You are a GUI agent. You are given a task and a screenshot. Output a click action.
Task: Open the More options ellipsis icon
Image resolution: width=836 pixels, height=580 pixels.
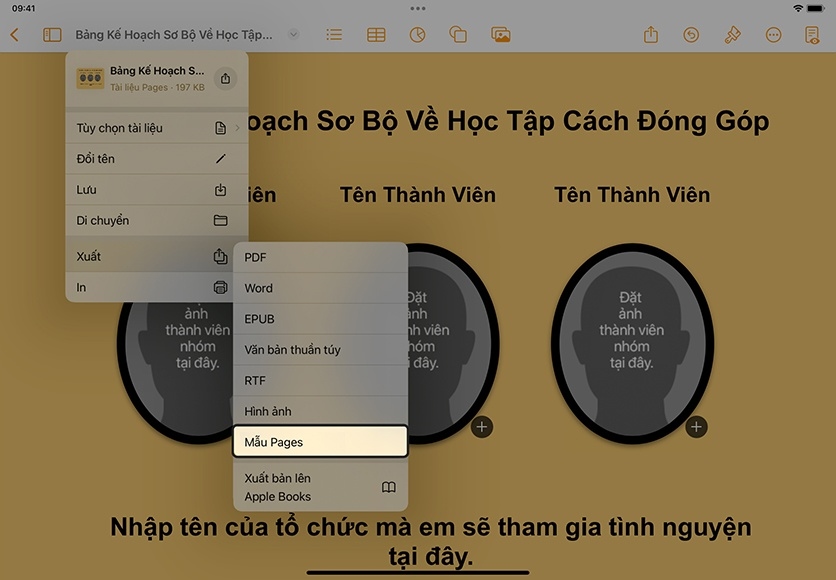[x=773, y=35]
